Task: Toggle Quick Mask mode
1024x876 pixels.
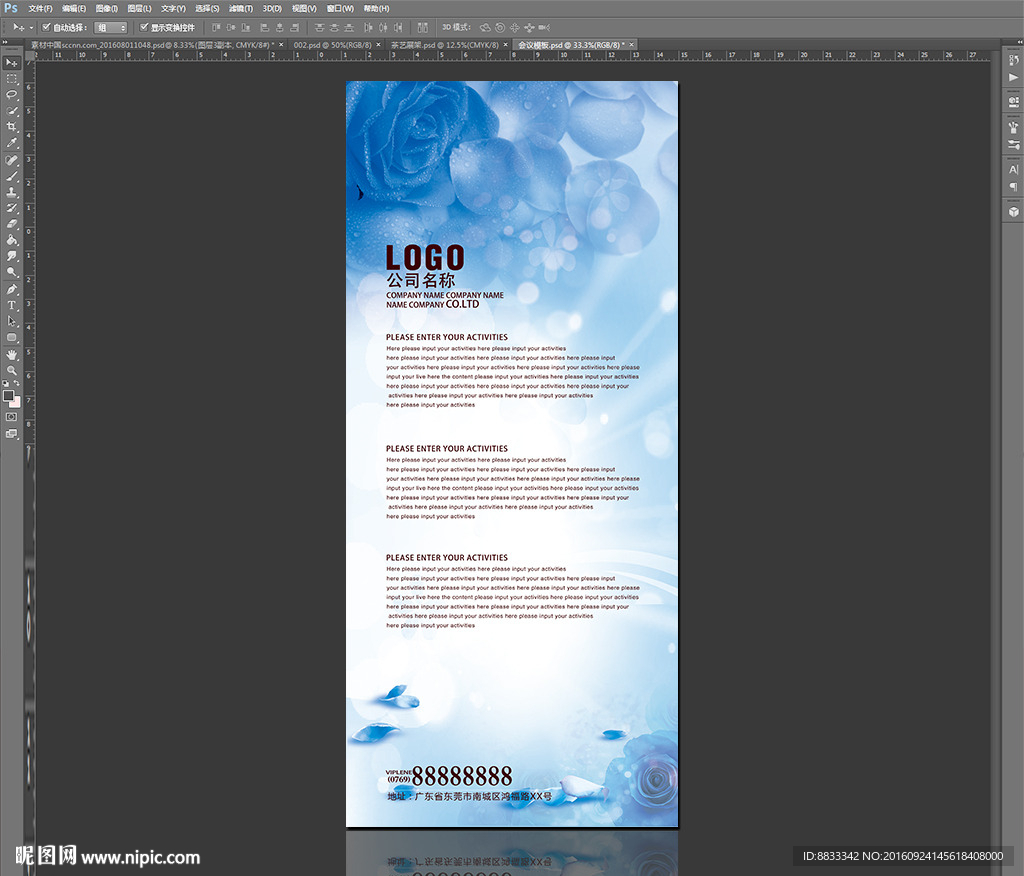Action: (x=12, y=417)
